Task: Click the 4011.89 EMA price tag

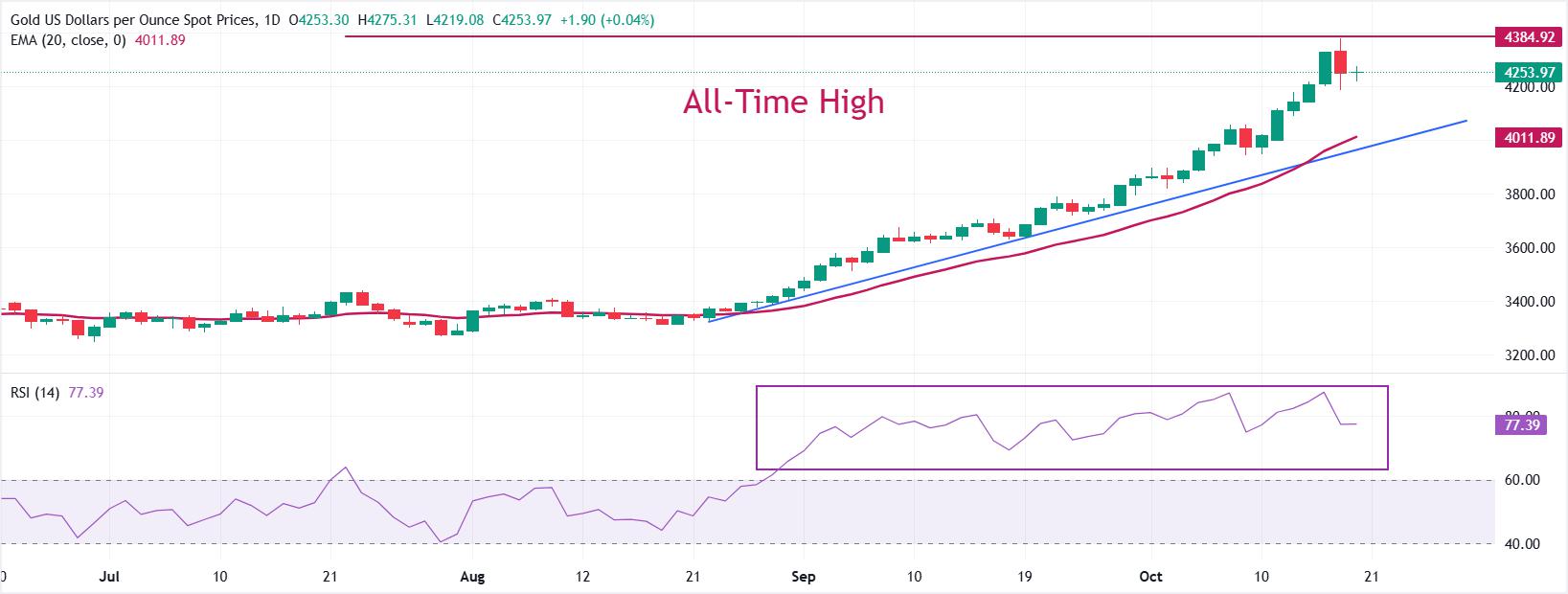Action: 1529,138
